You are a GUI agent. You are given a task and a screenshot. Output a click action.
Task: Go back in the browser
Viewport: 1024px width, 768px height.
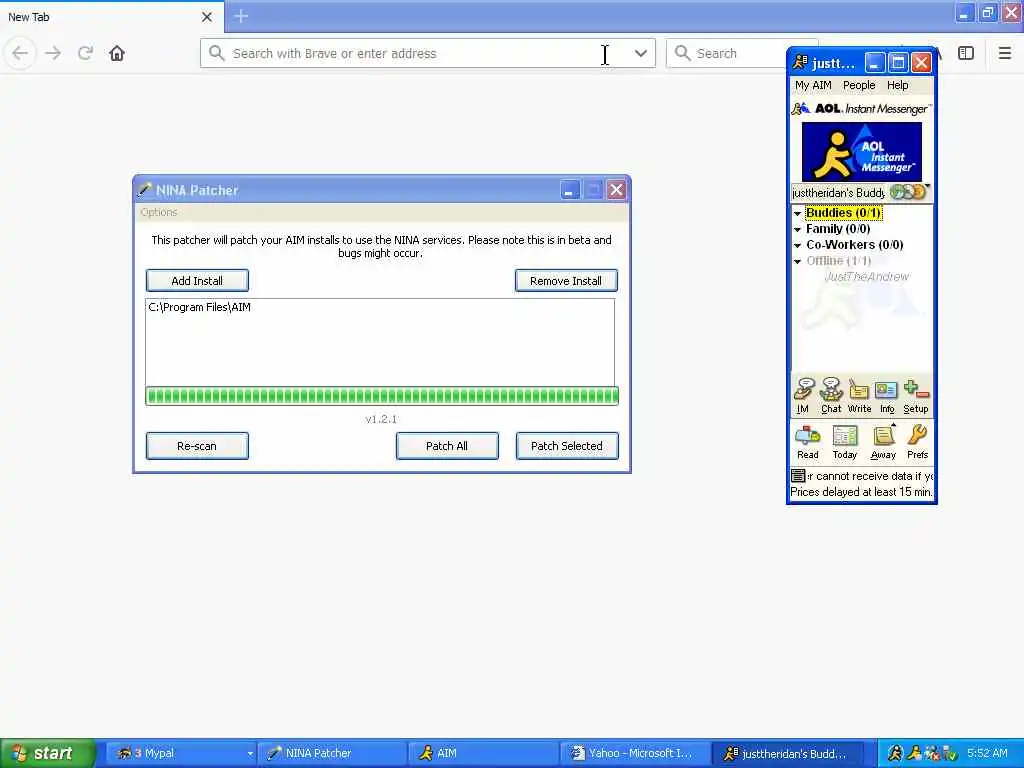[x=20, y=53]
